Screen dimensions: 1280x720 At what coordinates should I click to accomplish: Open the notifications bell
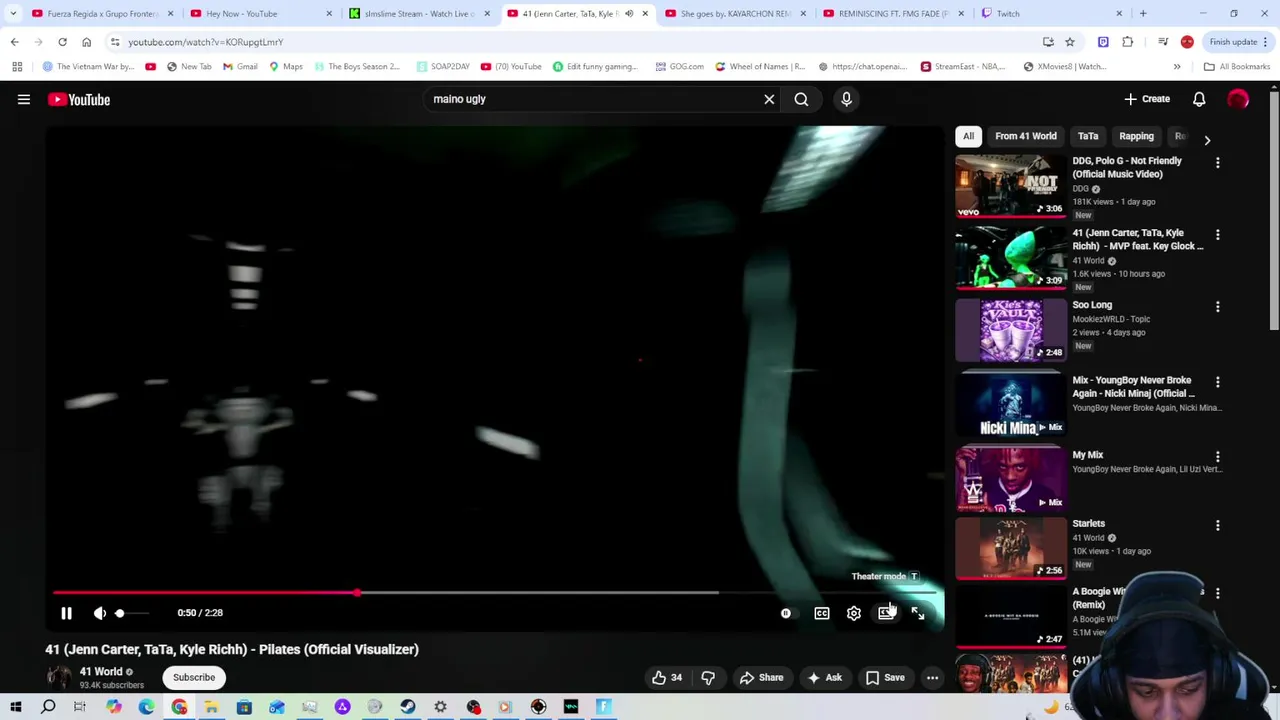click(1199, 99)
